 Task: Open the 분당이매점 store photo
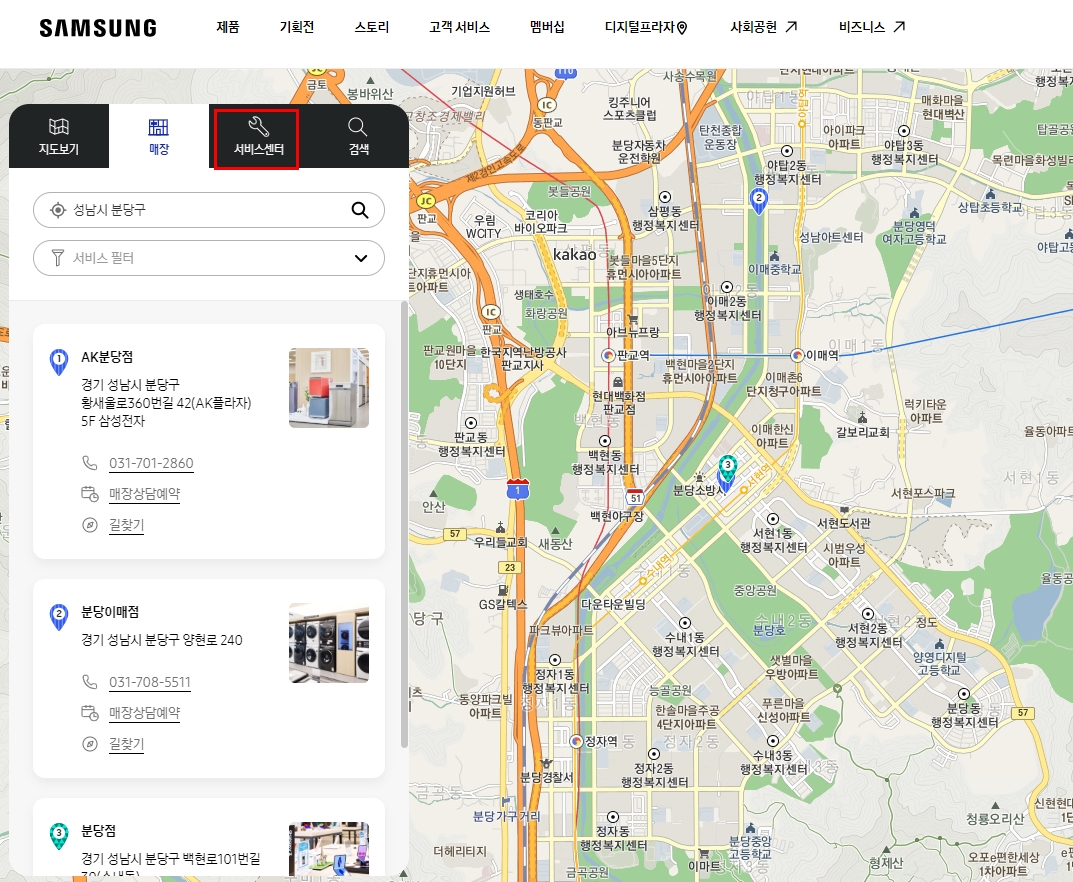click(x=329, y=643)
